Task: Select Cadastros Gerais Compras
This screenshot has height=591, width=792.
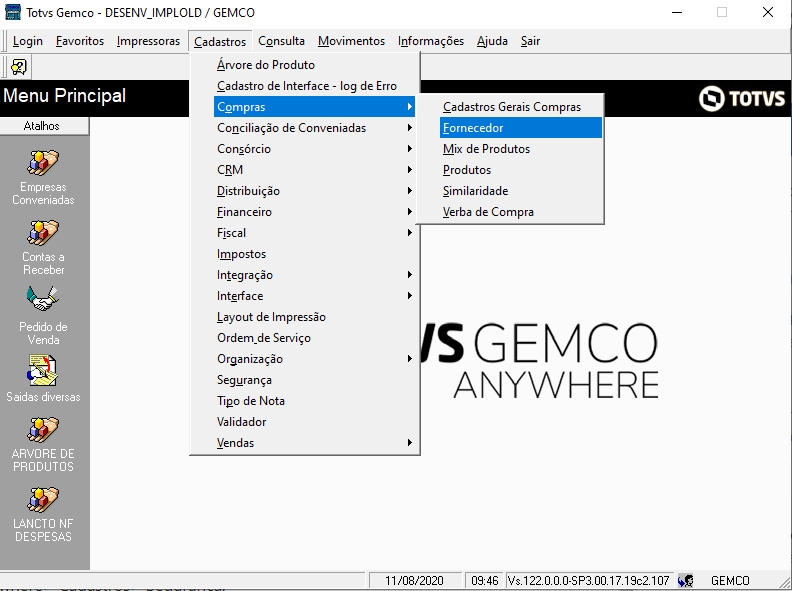Action: coord(521,107)
